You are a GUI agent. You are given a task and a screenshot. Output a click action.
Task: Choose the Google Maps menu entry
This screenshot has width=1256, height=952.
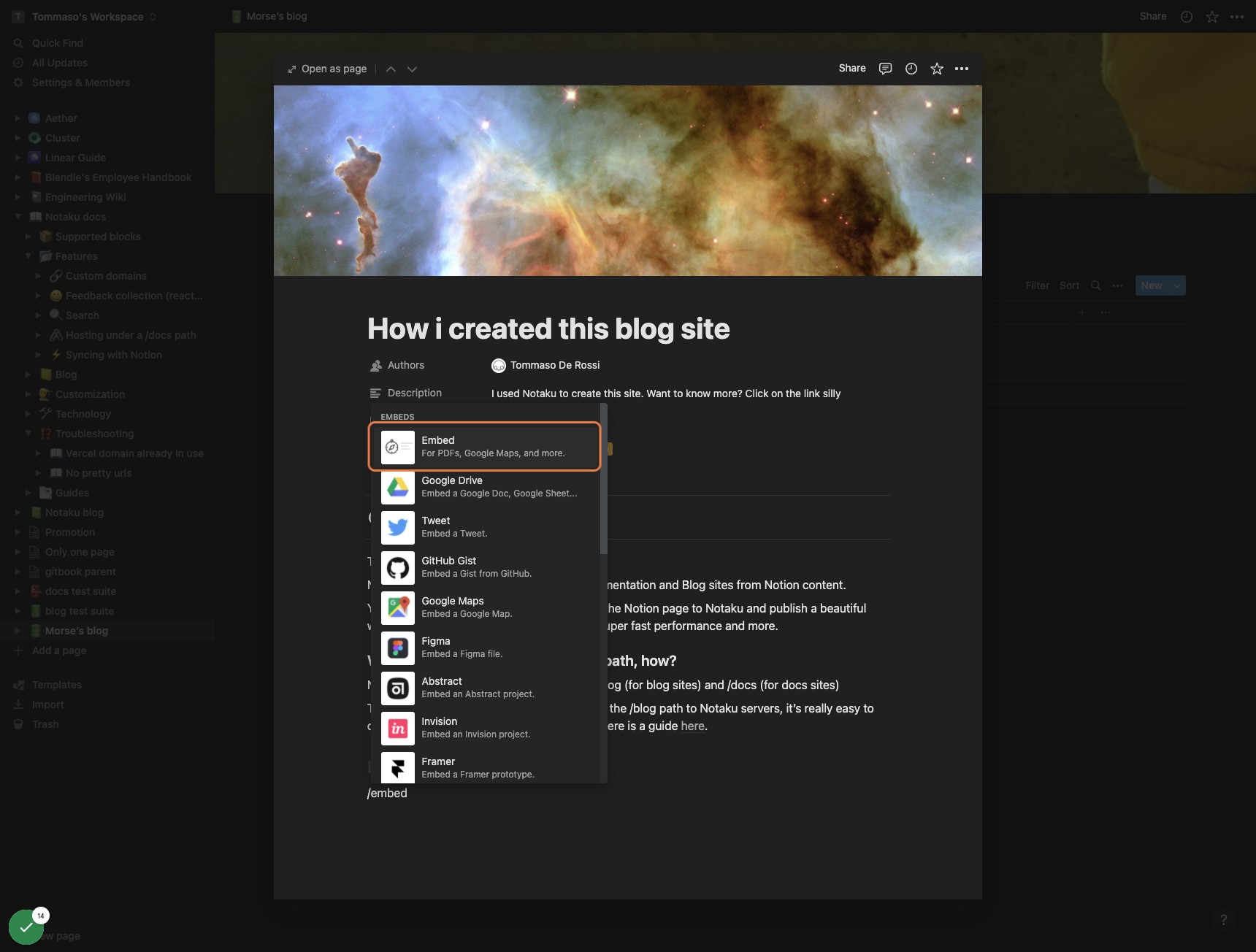coord(486,607)
